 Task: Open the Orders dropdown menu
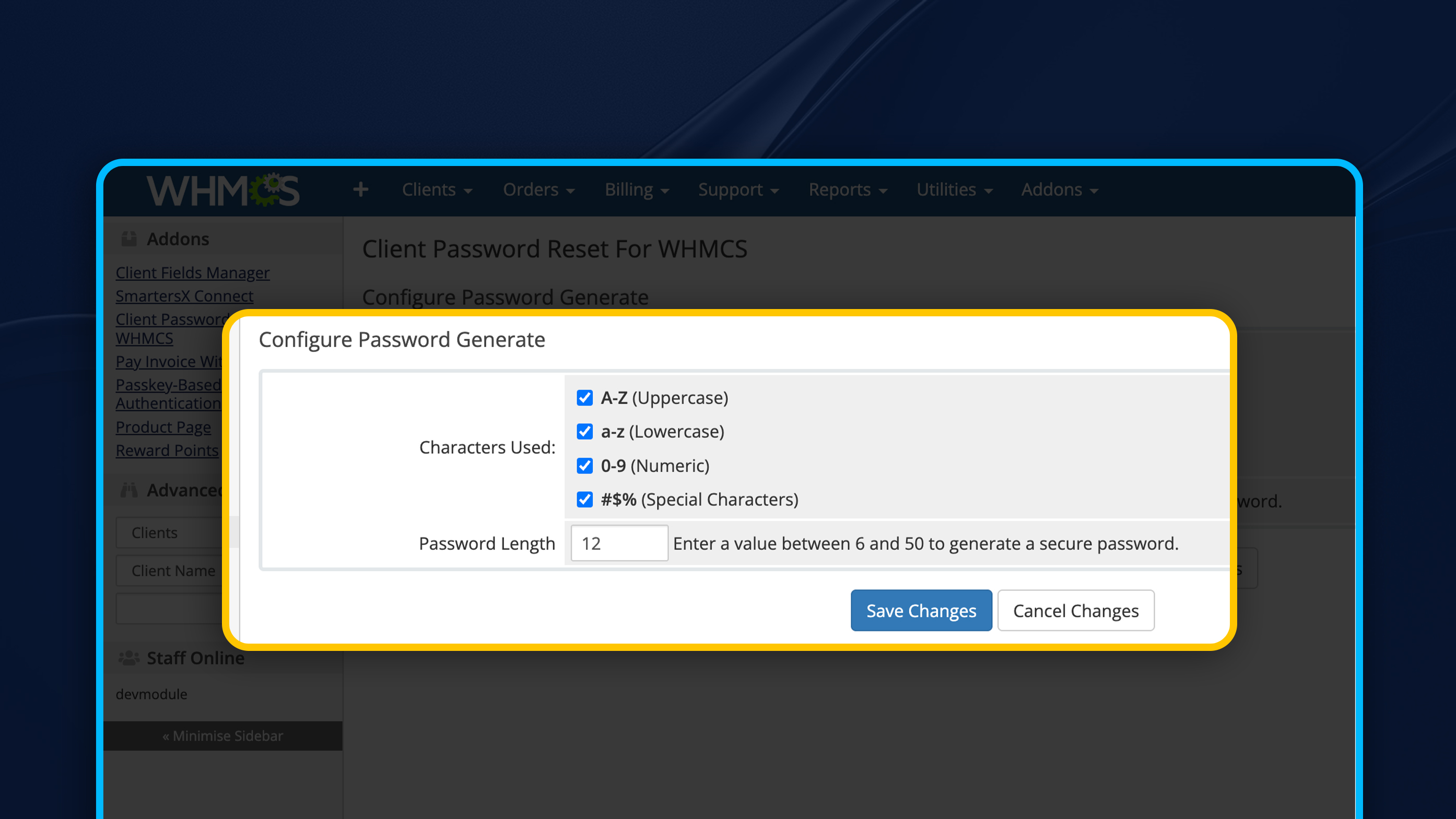538,190
